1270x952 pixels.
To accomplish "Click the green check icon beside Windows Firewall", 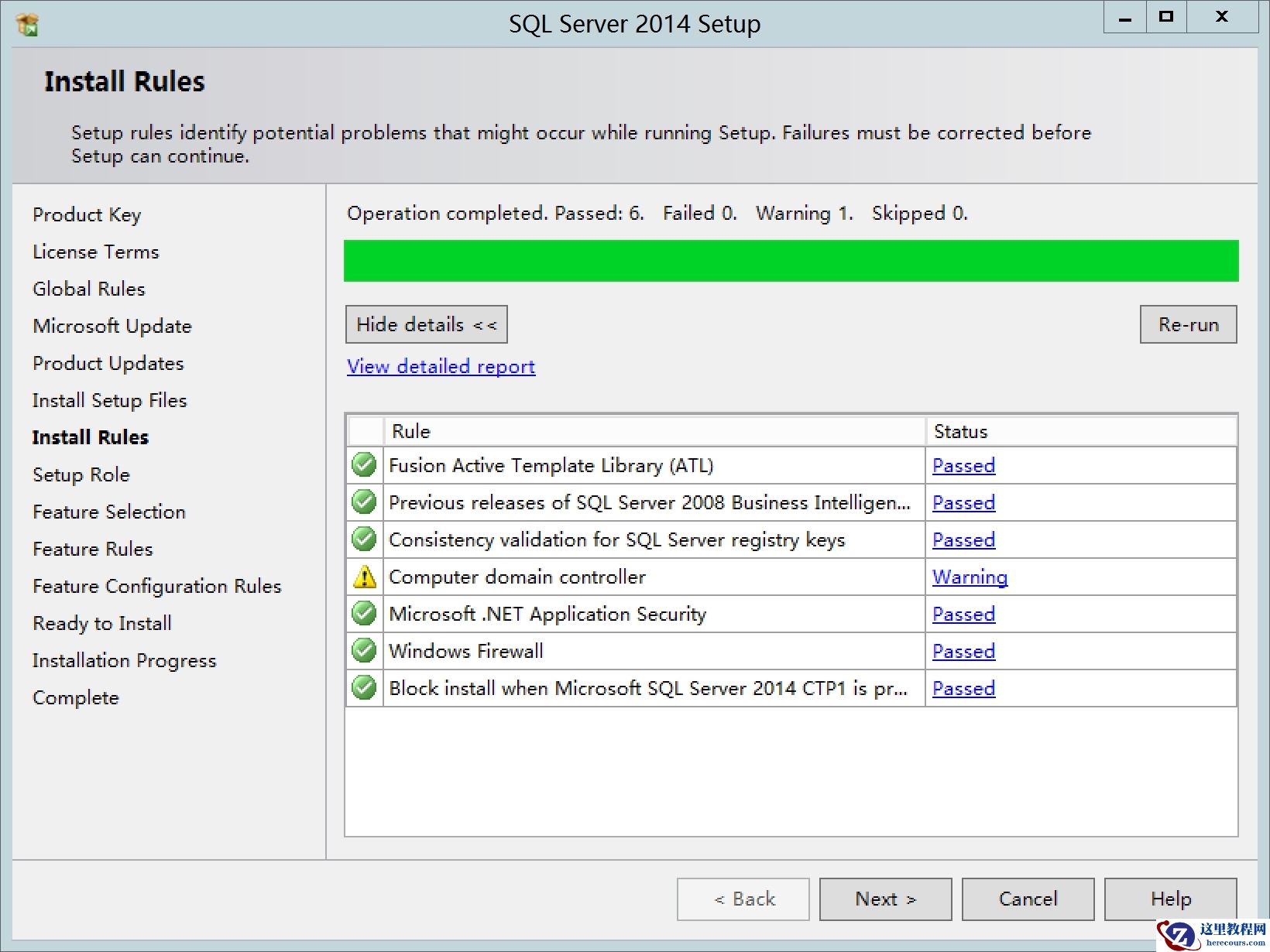I will click(x=364, y=650).
